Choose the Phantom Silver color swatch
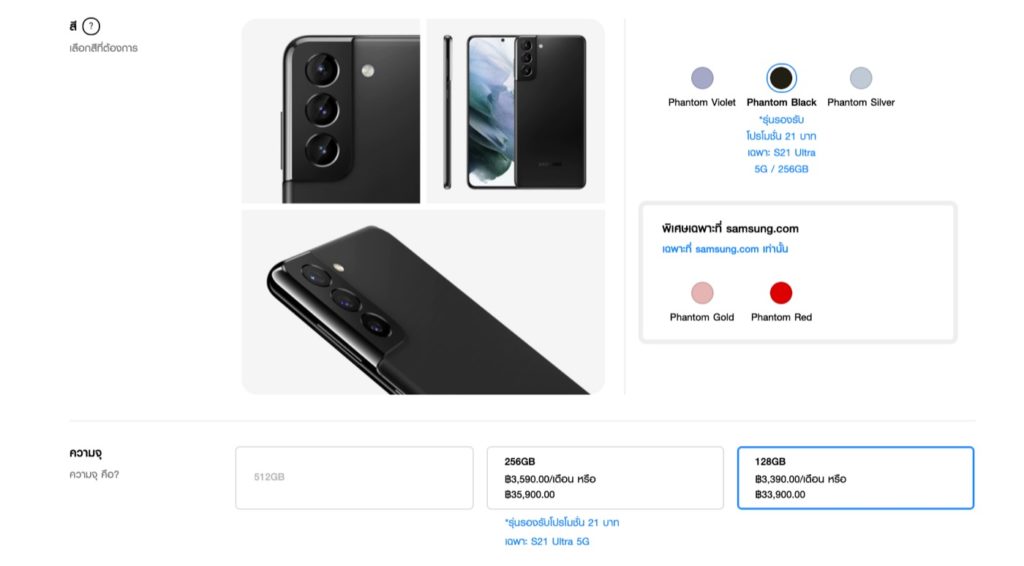The width and height of the screenshot is (1024, 566). click(861, 78)
